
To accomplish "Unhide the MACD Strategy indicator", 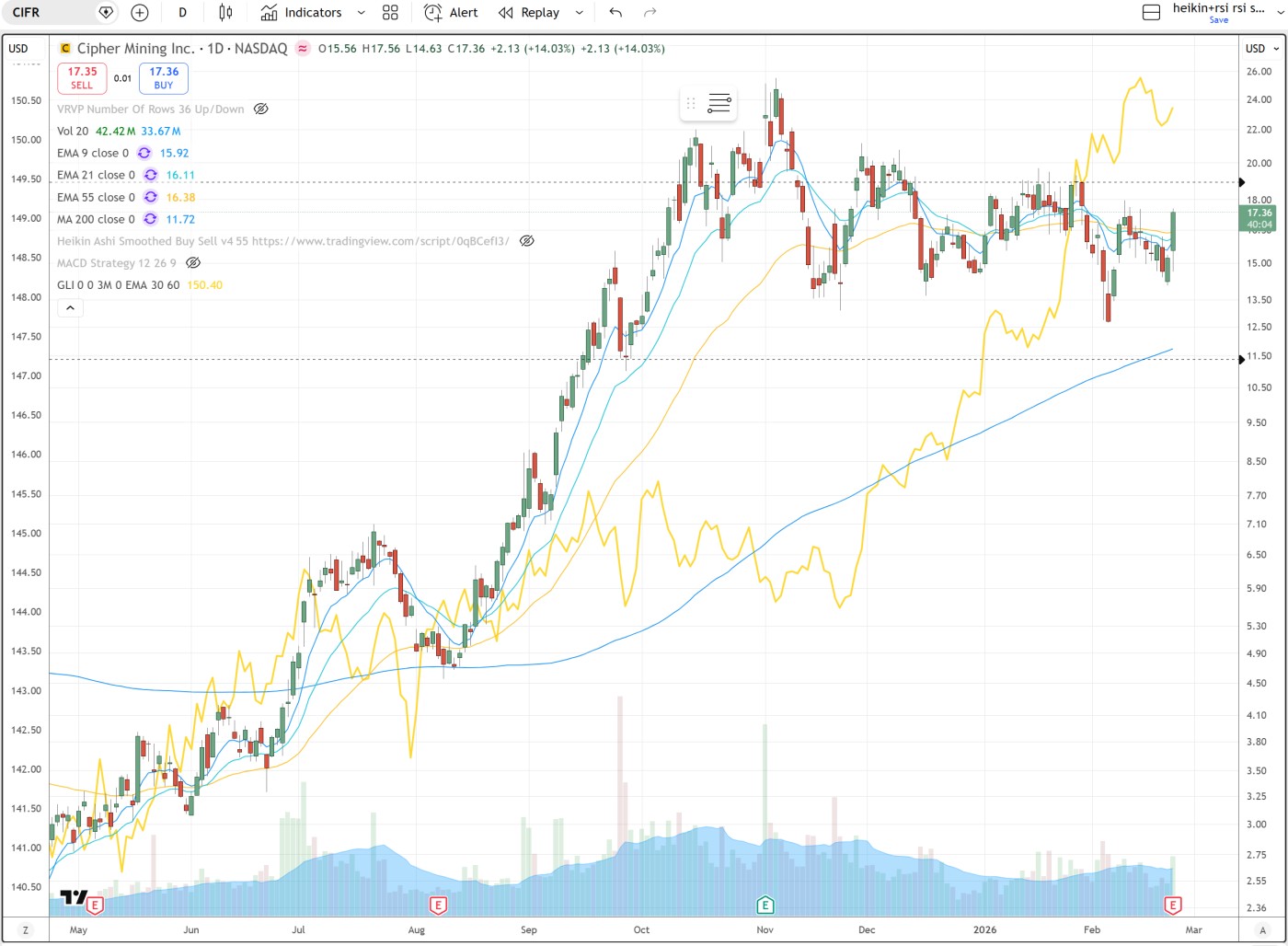I will coord(193,263).
